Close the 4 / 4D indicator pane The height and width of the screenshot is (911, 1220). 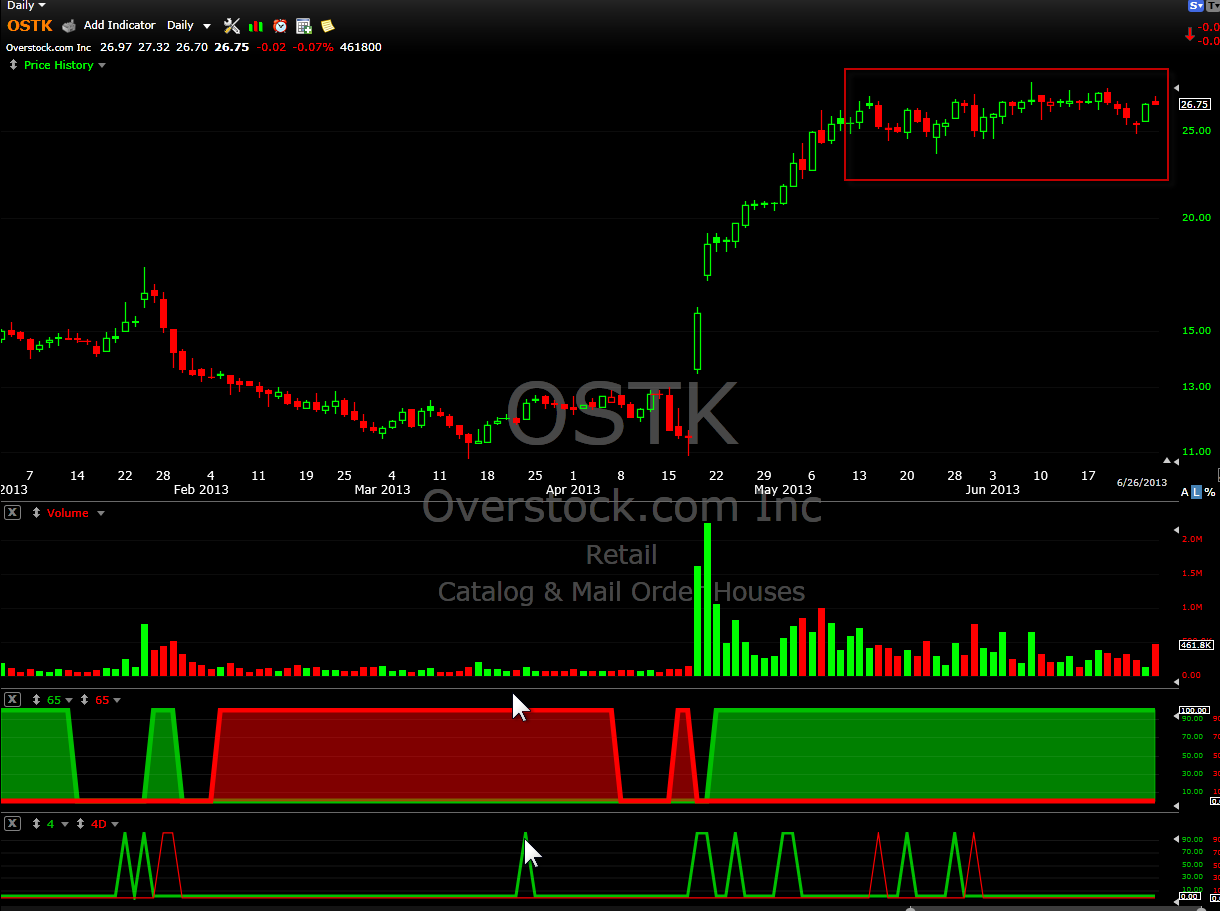click(12, 824)
